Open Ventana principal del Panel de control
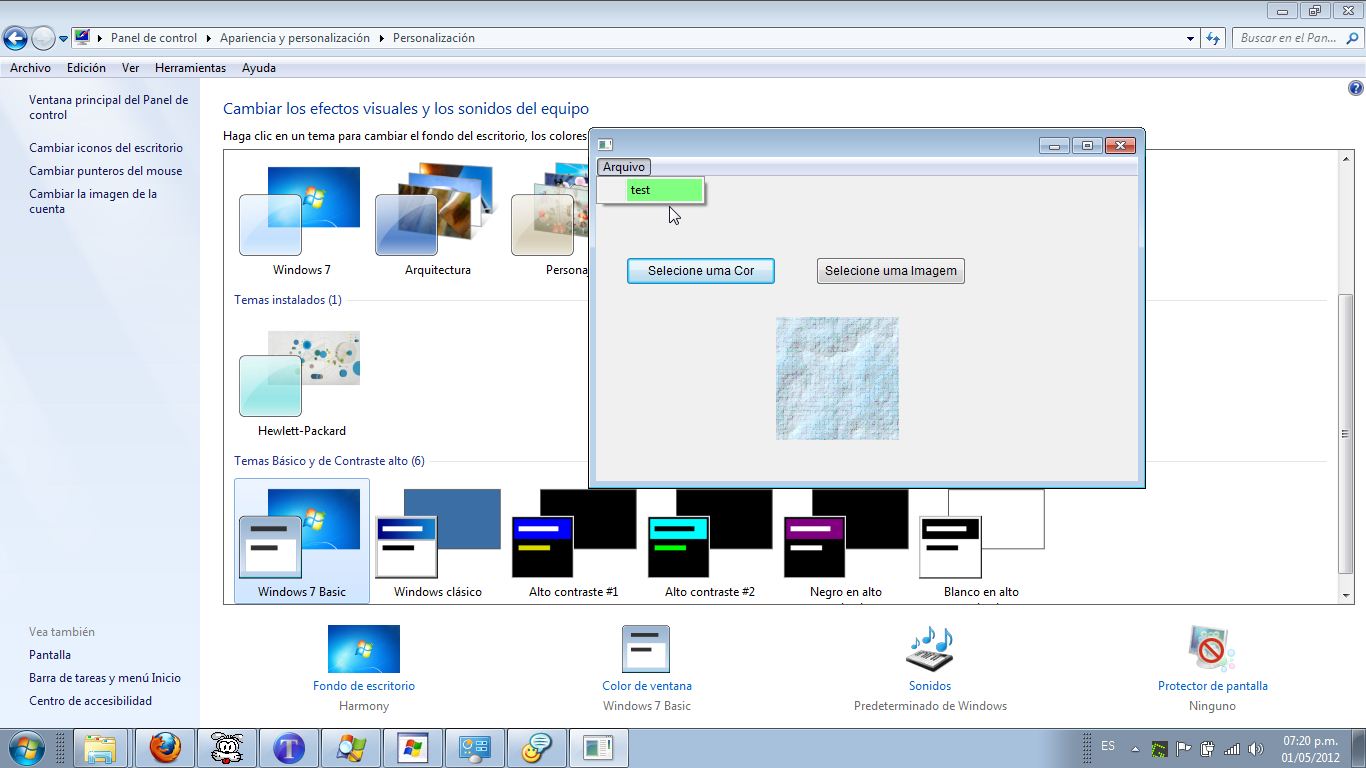The width and height of the screenshot is (1366, 768). 108,107
